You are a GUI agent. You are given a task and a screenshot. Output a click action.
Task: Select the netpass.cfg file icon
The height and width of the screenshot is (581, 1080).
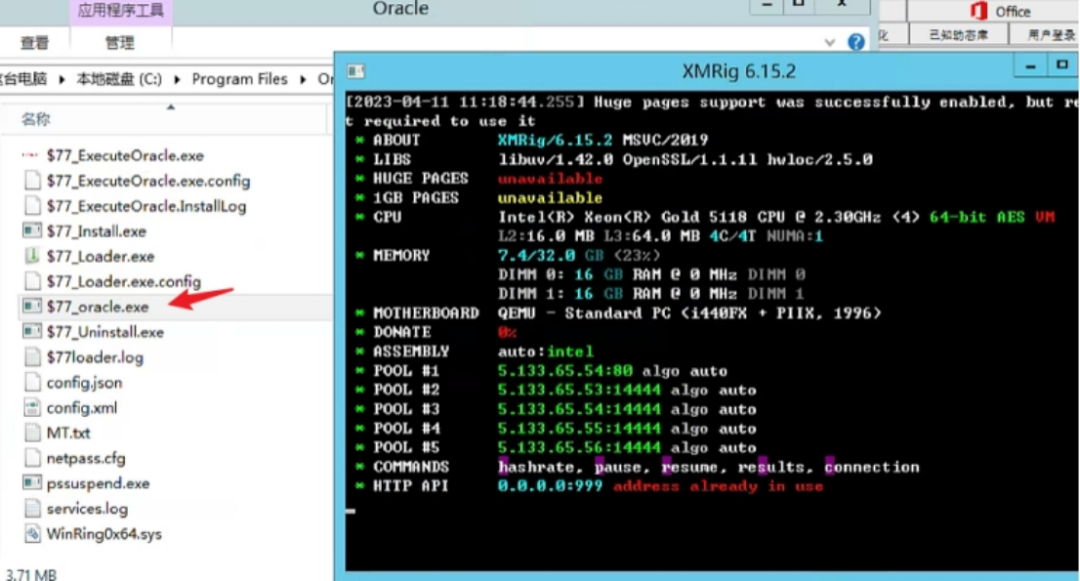32,458
